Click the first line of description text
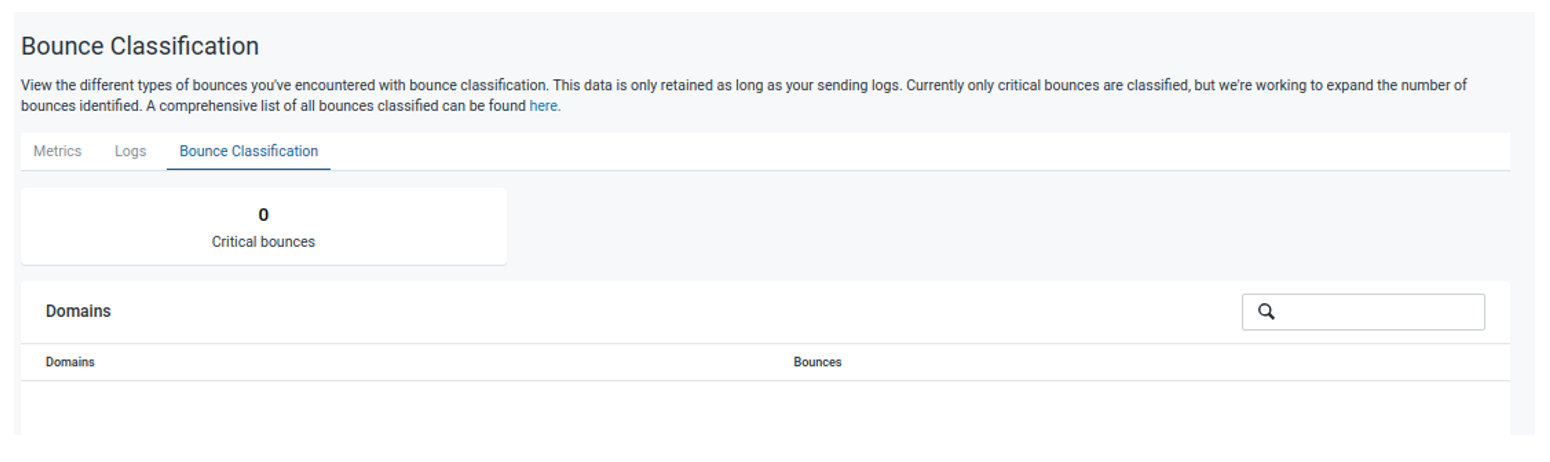 (744, 85)
